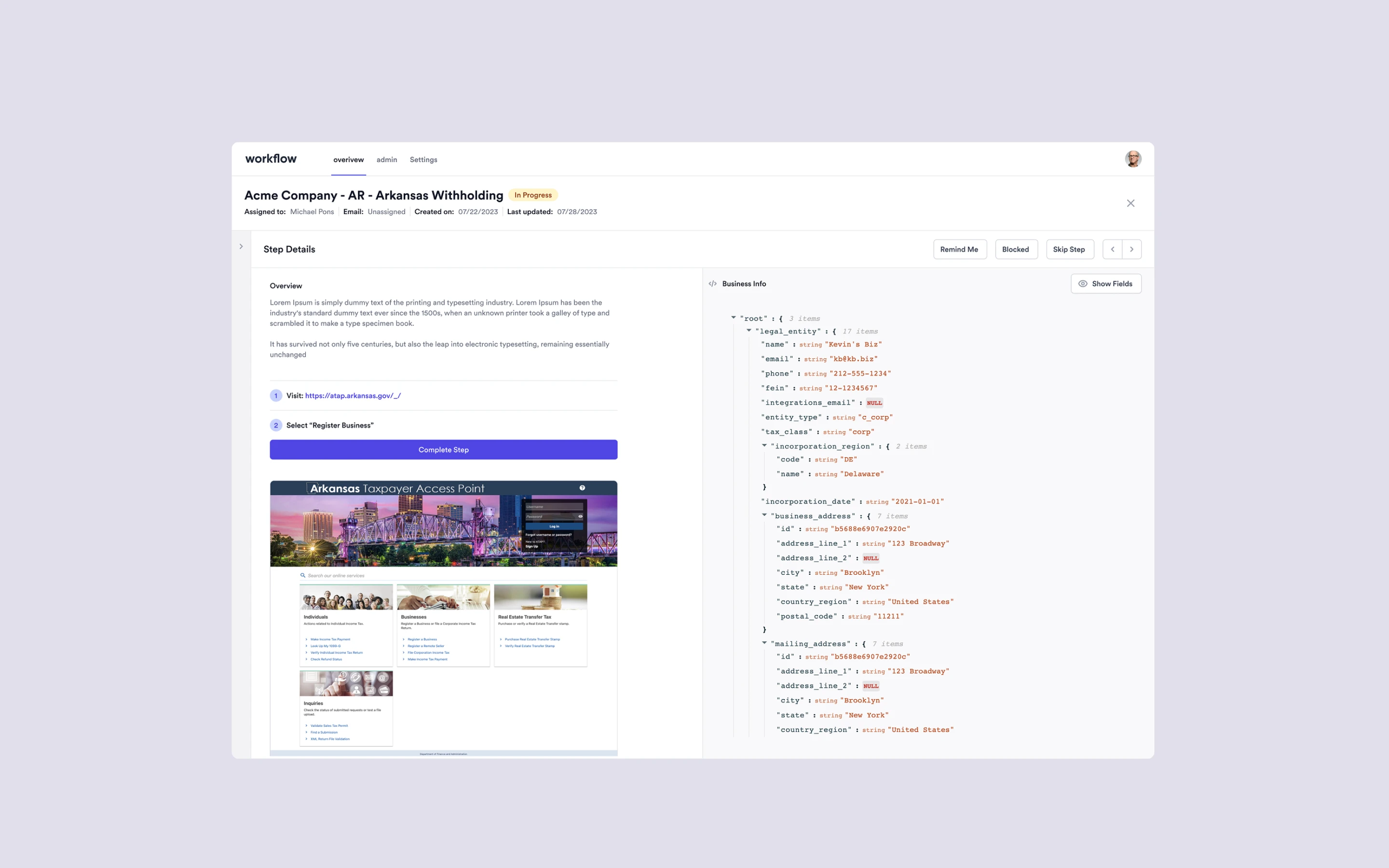Open the Settings tab
Image resolution: width=1389 pixels, height=868 pixels.
point(423,160)
